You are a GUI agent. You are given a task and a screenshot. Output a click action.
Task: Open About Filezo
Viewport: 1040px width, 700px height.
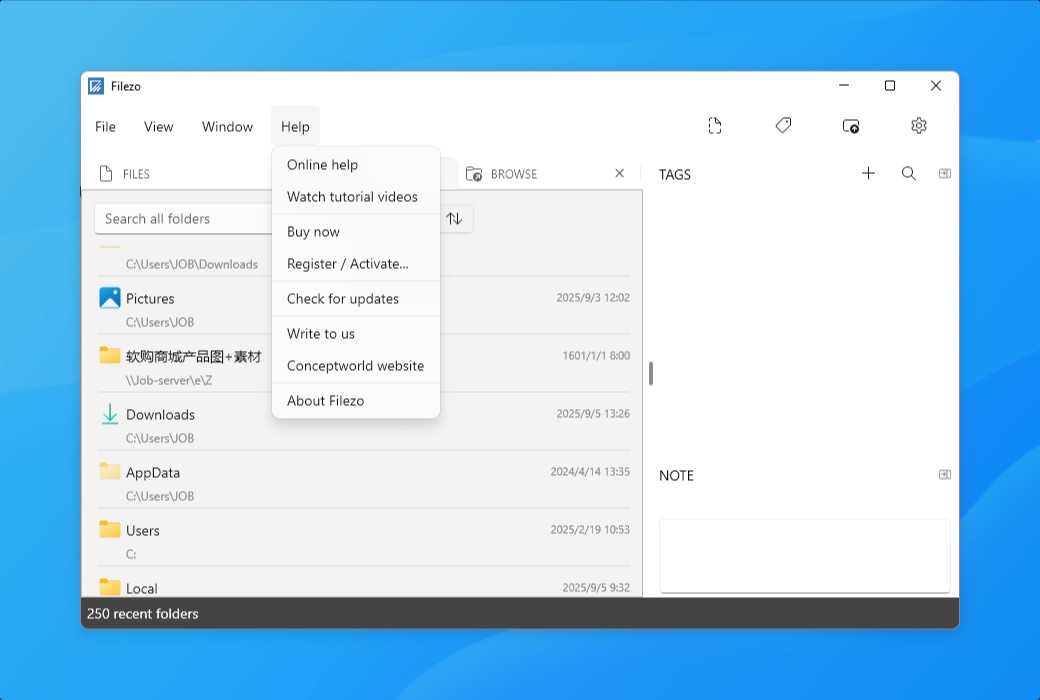[356, 401]
